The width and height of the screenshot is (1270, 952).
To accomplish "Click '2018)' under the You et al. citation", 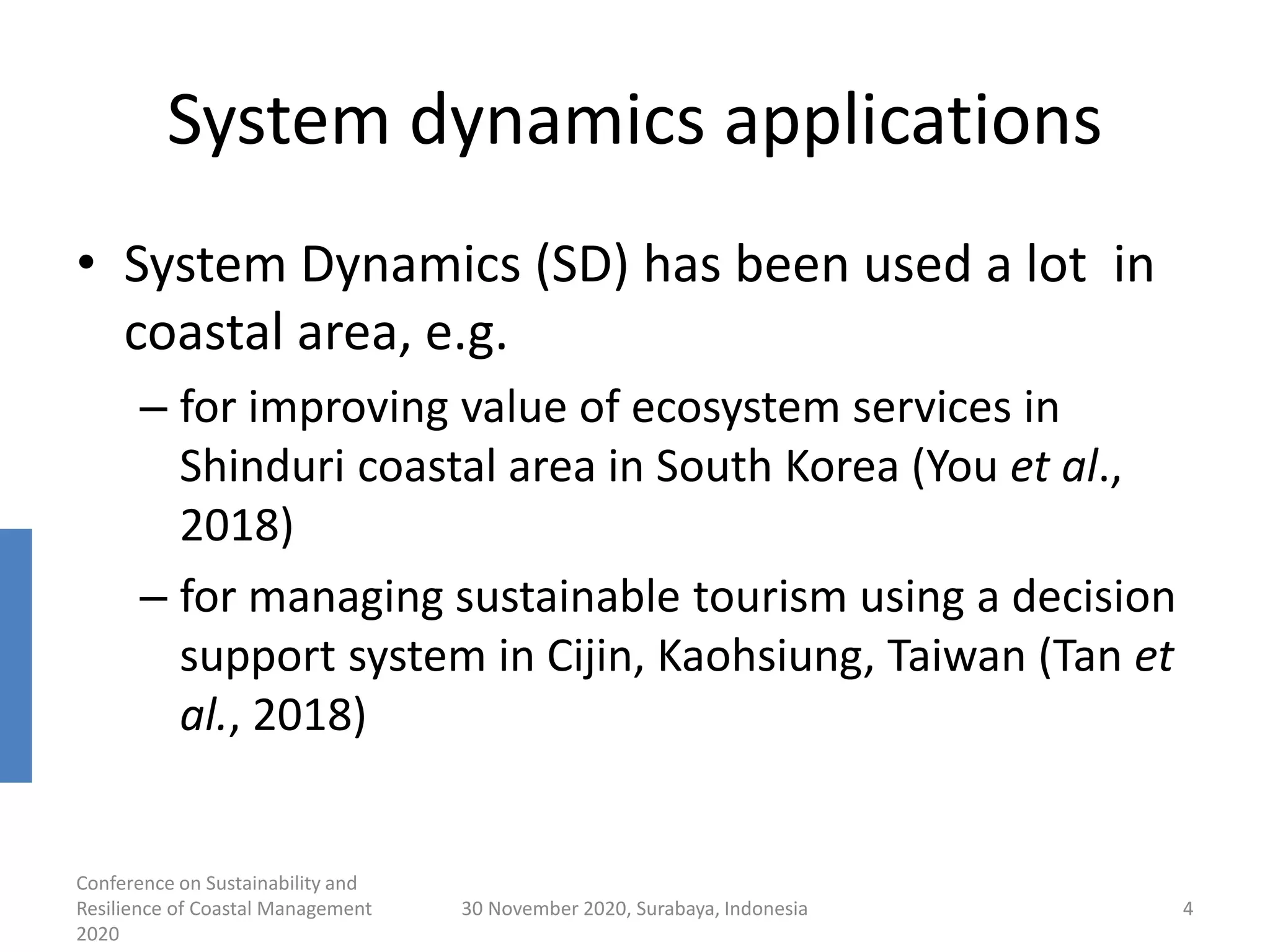I will [x=236, y=526].
